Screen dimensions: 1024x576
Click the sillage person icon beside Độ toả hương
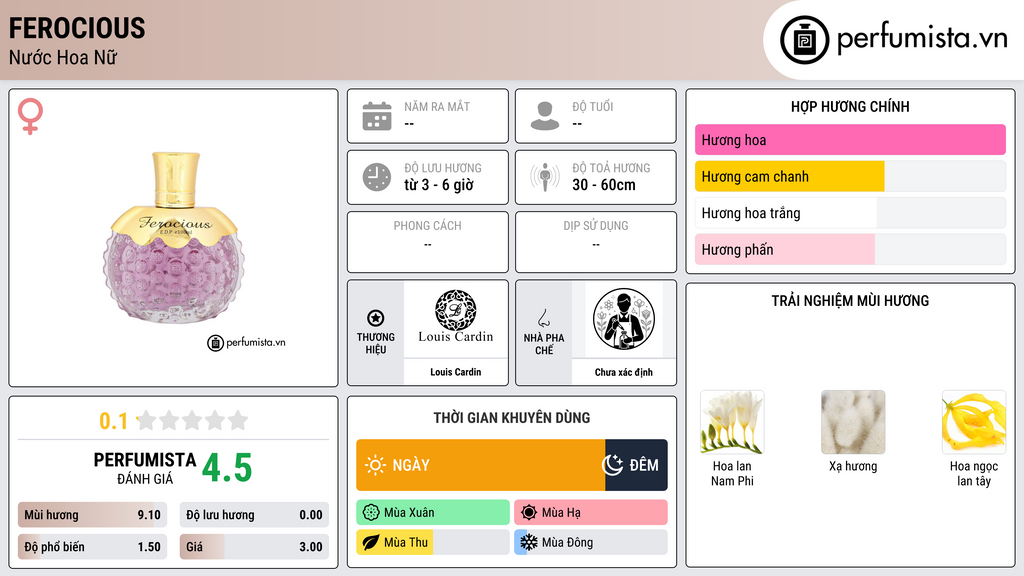pos(545,177)
